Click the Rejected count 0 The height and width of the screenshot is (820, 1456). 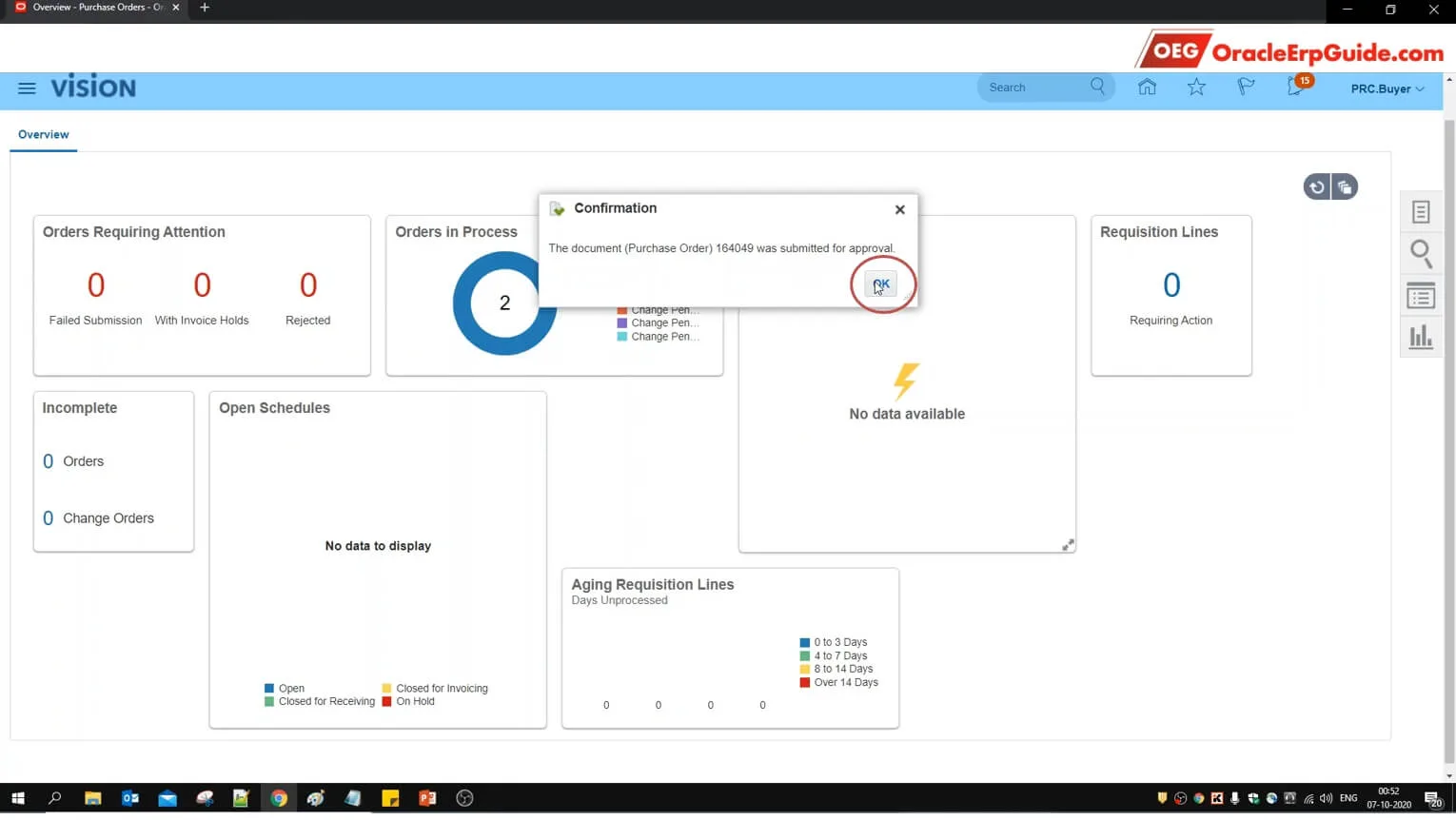pyautogui.click(x=308, y=285)
